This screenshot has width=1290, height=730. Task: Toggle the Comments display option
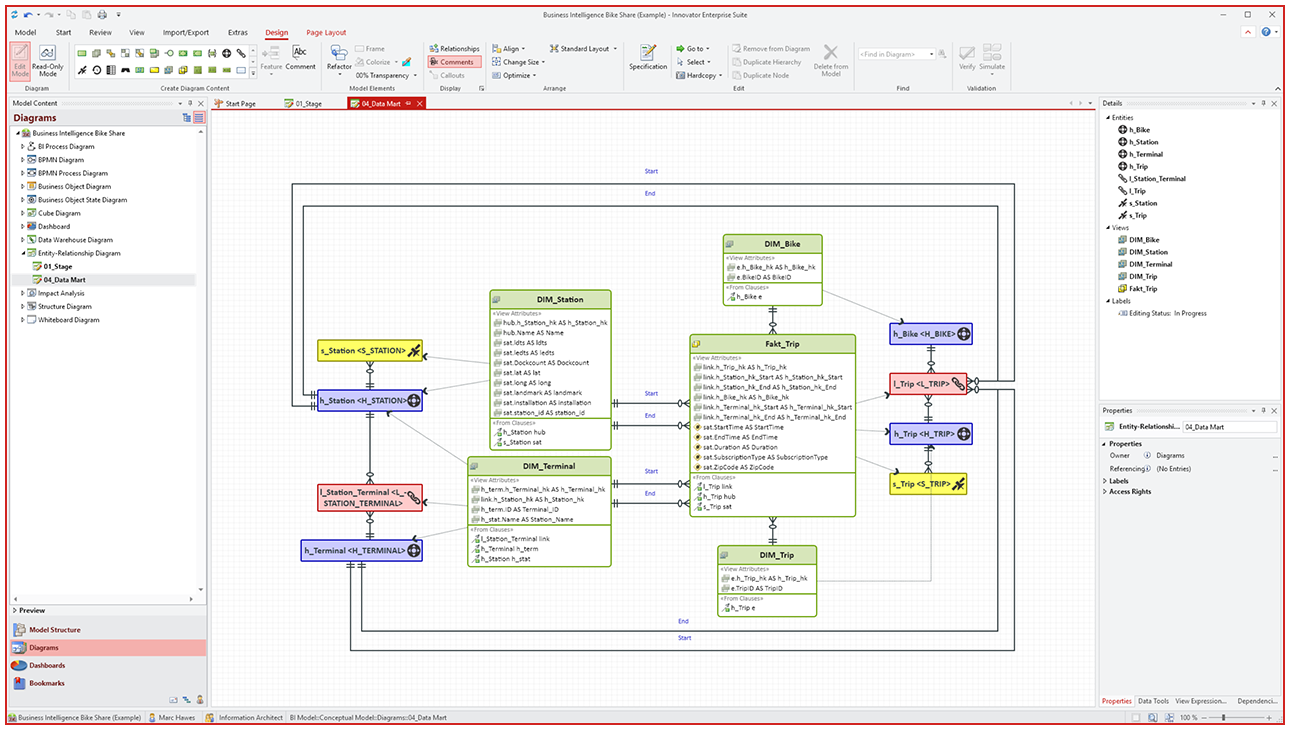point(453,61)
